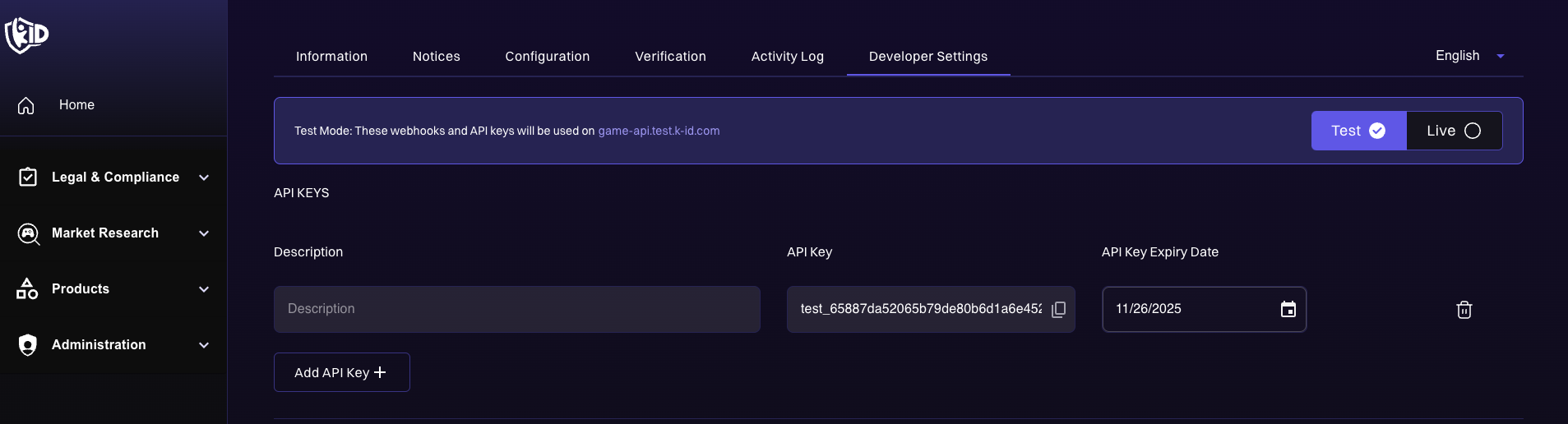The height and width of the screenshot is (424, 1568).
Task: Expand the Market Research chevron
Action: [204, 233]
